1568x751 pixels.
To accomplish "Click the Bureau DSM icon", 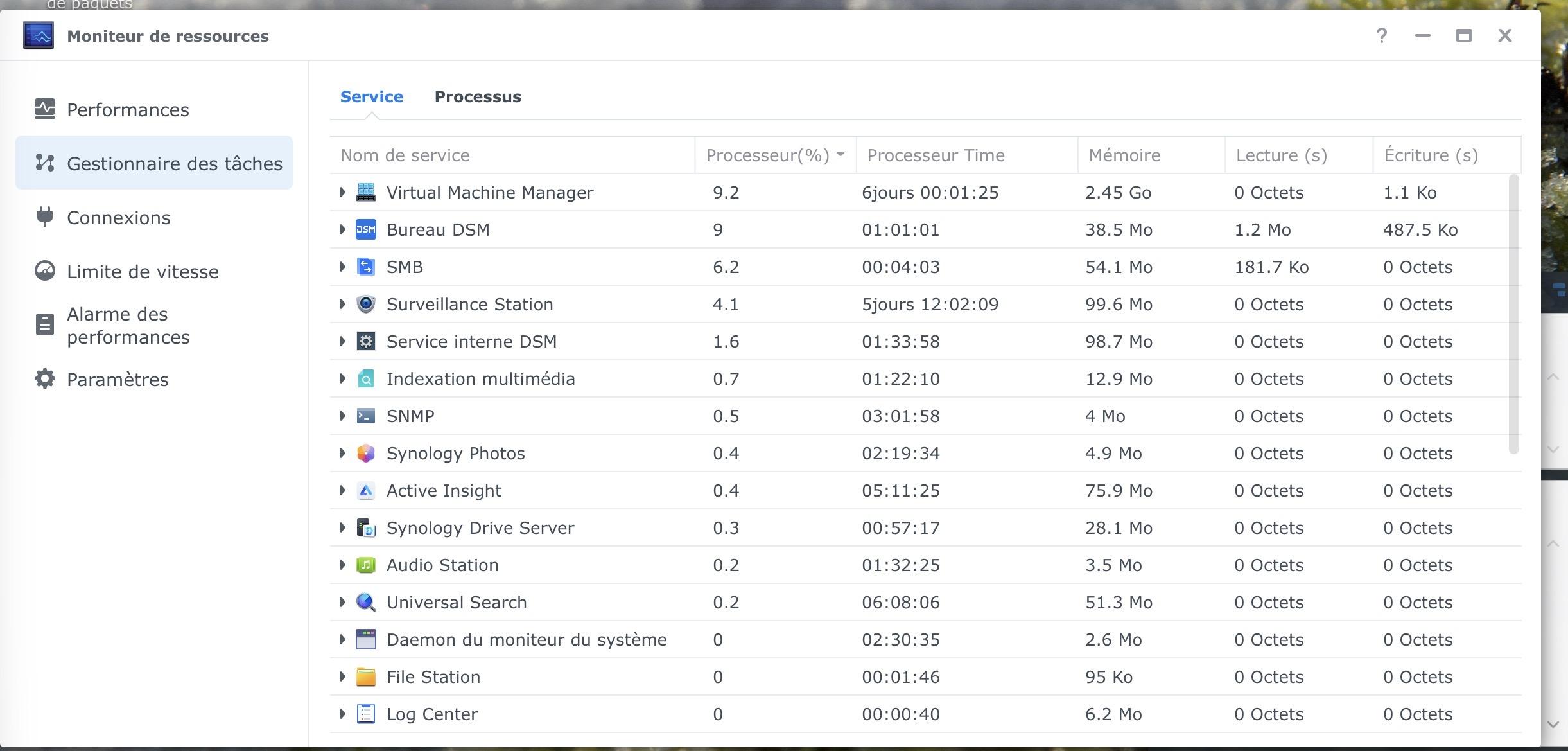I will 366,229.
